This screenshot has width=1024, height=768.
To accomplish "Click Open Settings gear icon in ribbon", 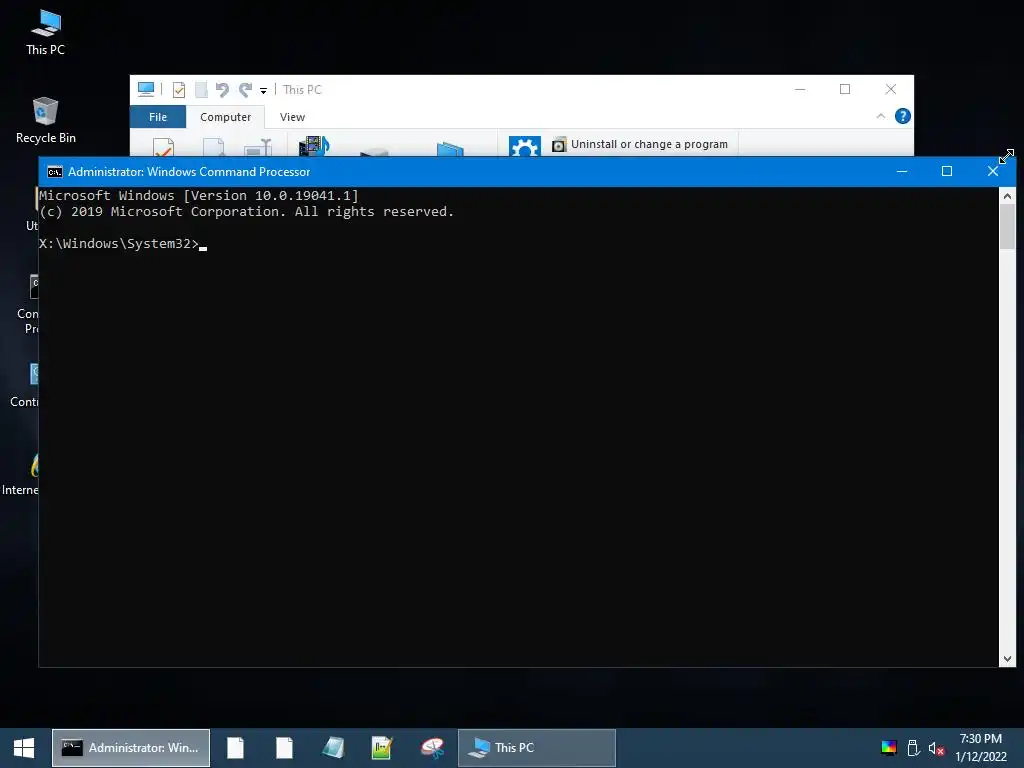I will click(524, 146).
